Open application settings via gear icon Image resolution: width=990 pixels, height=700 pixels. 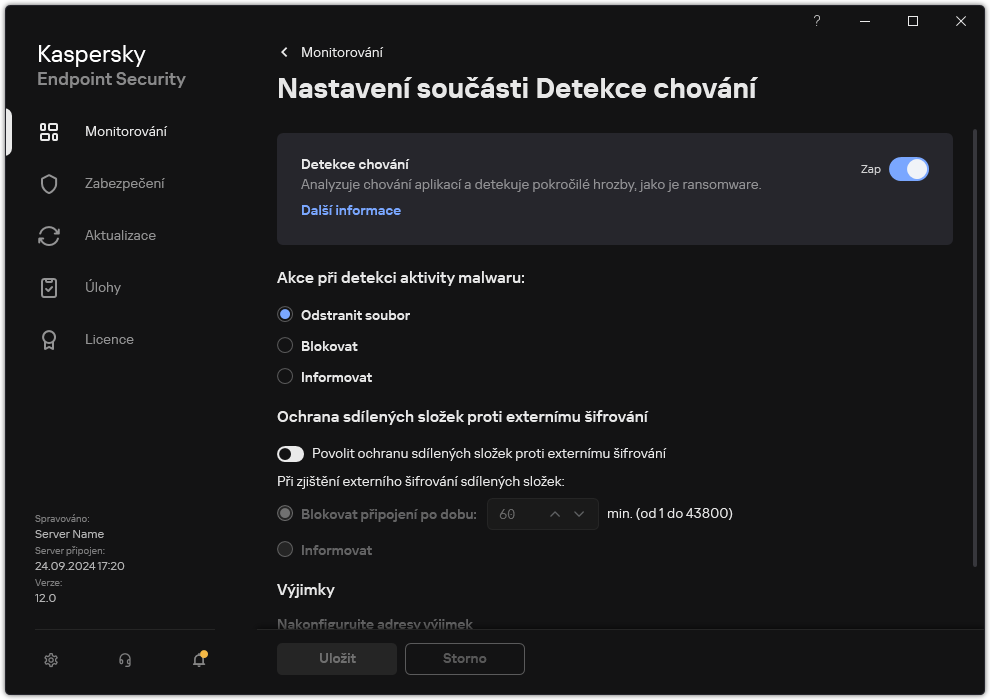[x=50, y=660]
